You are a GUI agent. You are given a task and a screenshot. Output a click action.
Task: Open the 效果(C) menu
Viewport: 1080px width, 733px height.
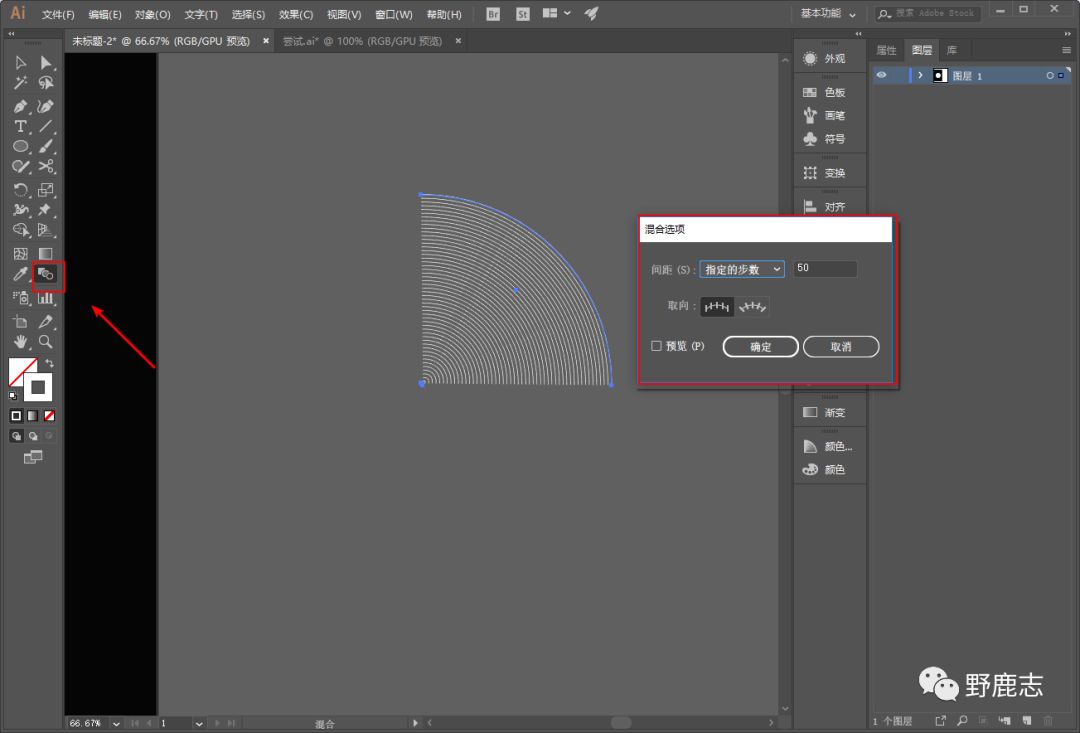click(295, 15)
